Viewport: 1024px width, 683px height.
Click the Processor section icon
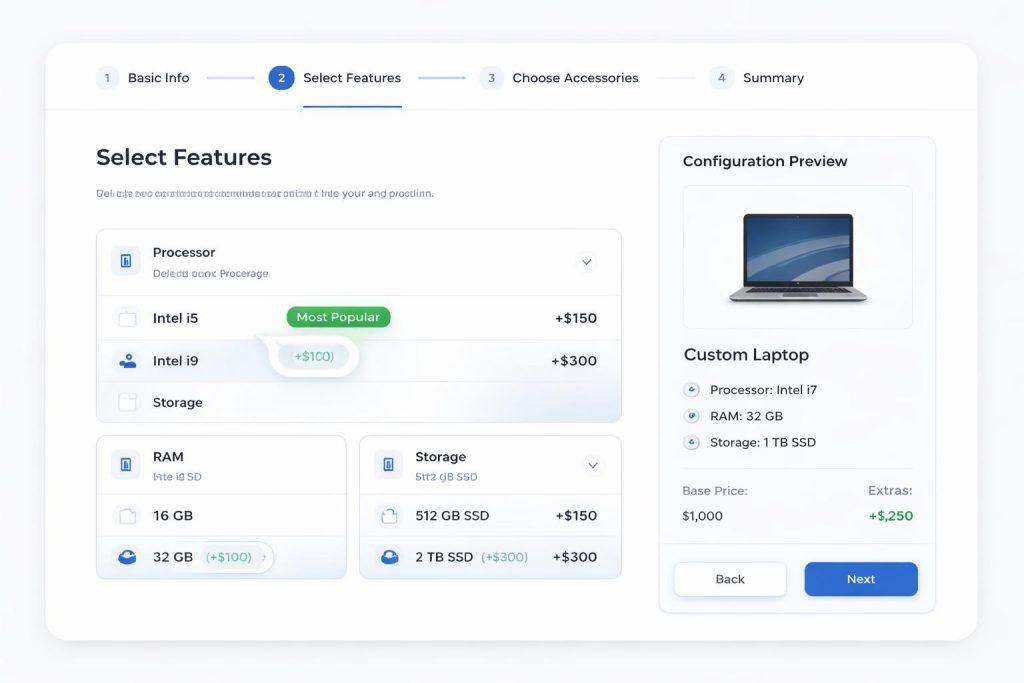[126, 261]
